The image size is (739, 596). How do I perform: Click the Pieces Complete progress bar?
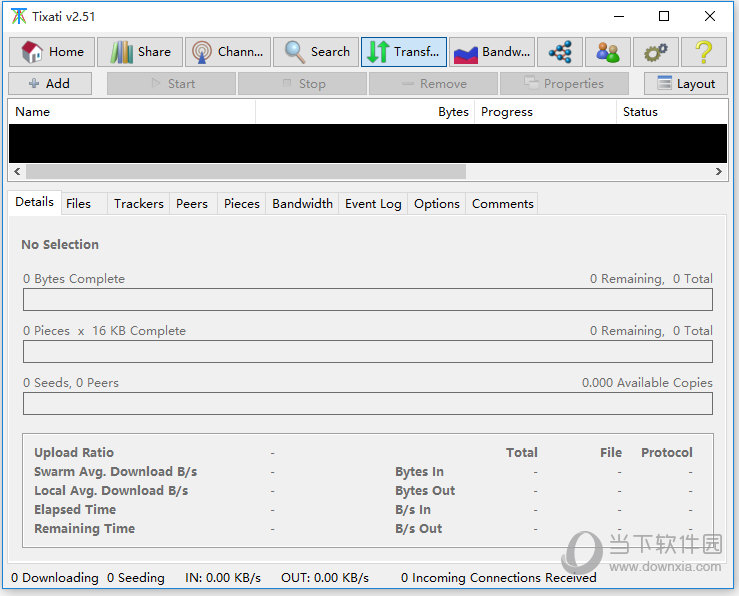tap(368, 351)
